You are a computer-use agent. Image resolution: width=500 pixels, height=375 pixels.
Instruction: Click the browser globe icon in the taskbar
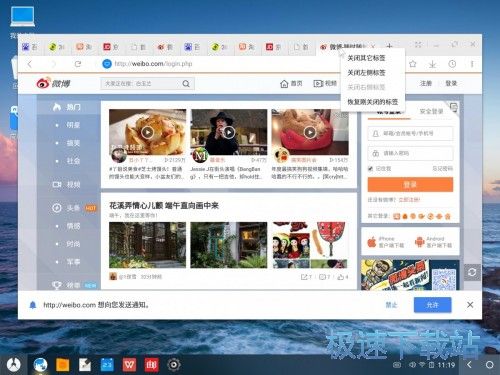(40, 365)
